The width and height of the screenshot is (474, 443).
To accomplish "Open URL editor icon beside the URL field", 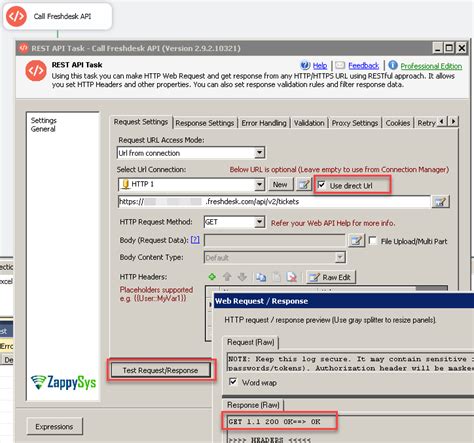I will click(x=440, y=202).
